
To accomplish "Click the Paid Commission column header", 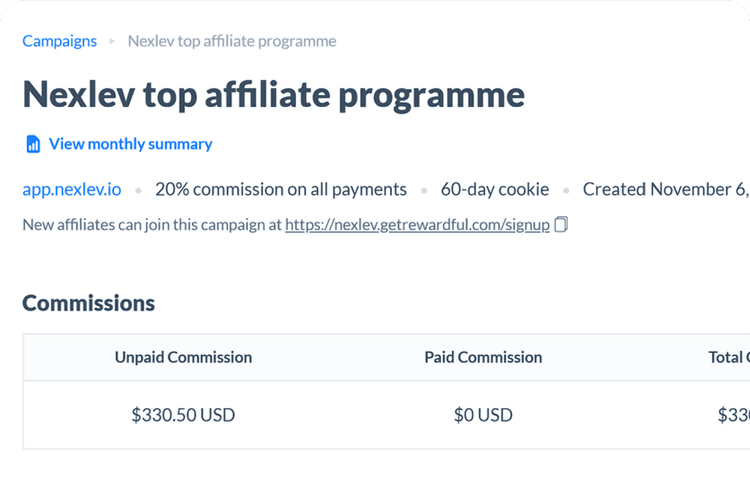I will click(483, 357).
